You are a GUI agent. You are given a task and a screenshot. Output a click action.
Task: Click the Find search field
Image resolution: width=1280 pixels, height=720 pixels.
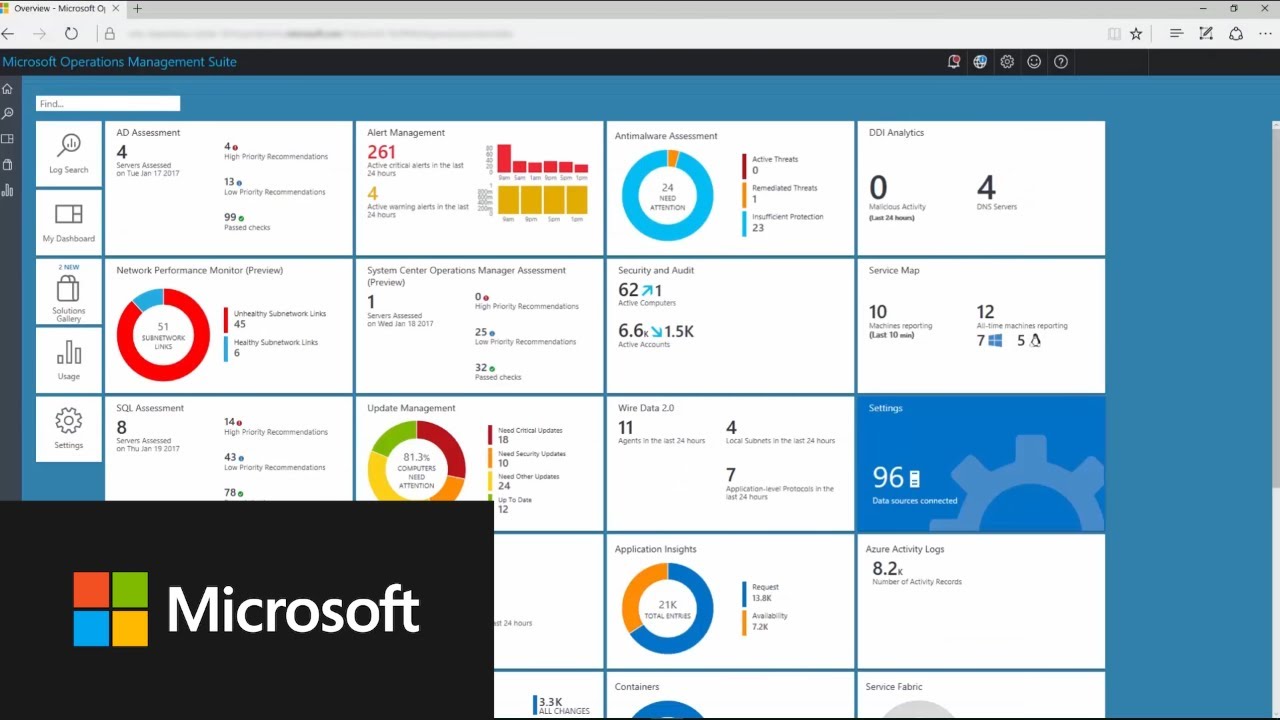point(108,103)
